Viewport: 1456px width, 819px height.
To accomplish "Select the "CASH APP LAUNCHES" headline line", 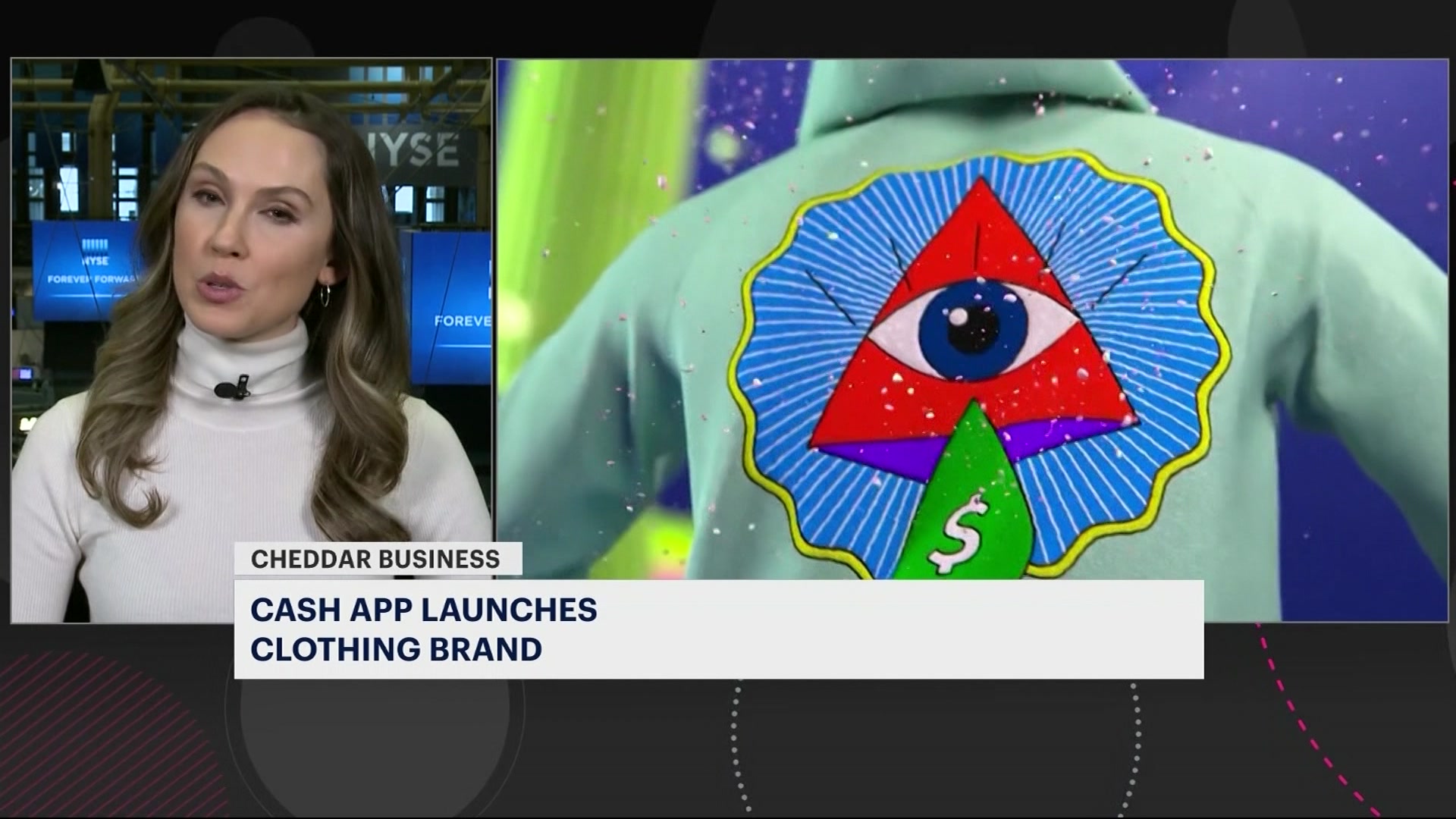I will tap(424, 610).
